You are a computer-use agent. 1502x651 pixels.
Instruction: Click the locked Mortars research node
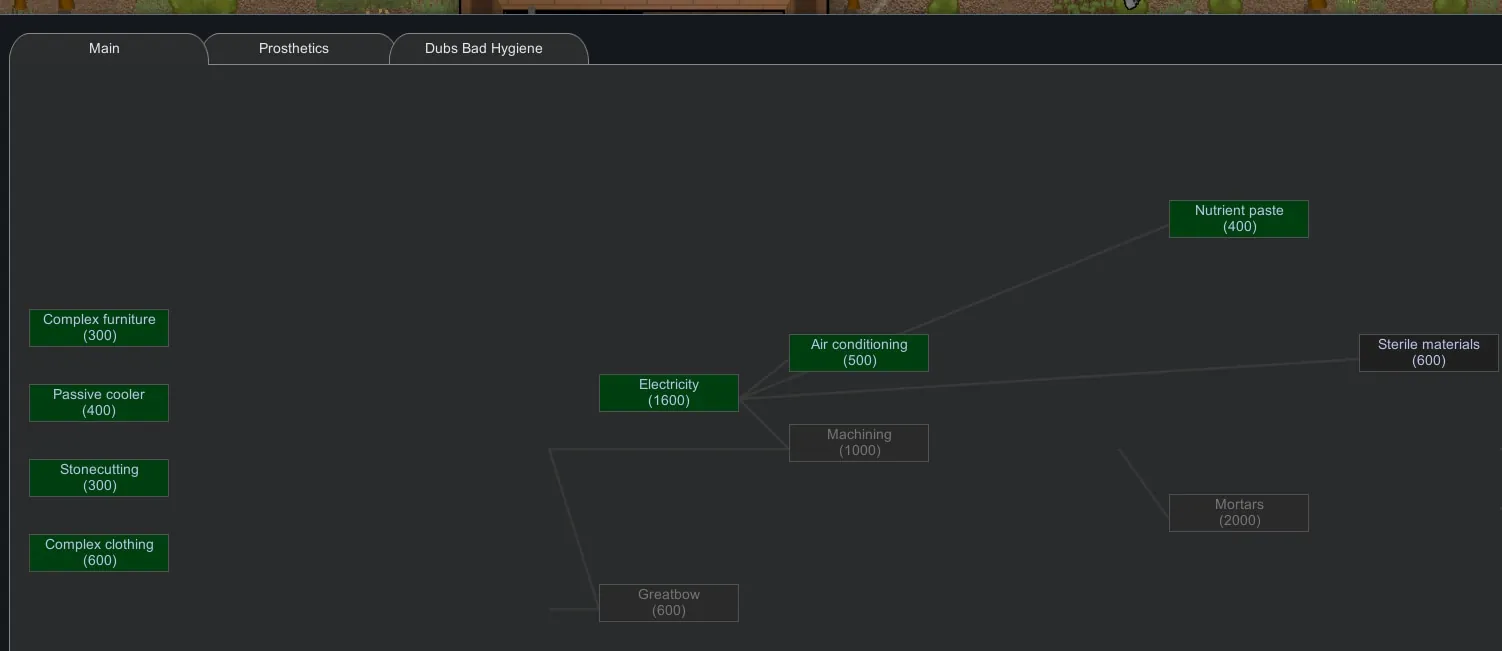1238,513
